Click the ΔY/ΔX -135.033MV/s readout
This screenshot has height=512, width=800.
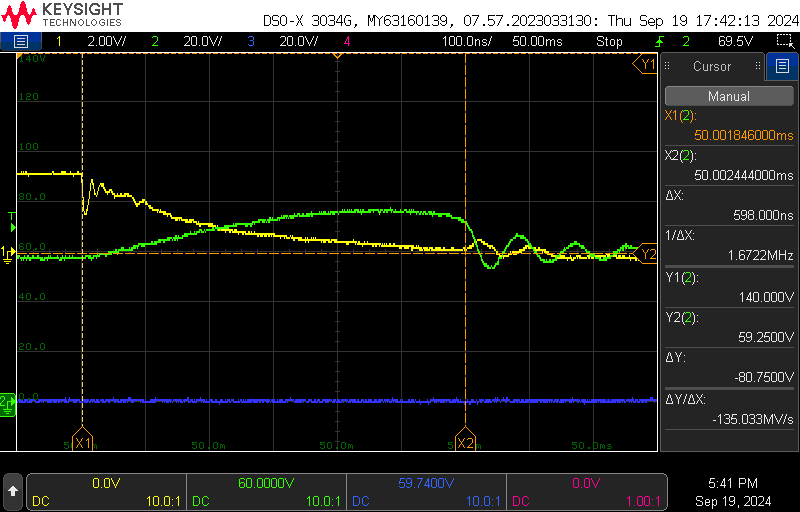tap(753, 419)
